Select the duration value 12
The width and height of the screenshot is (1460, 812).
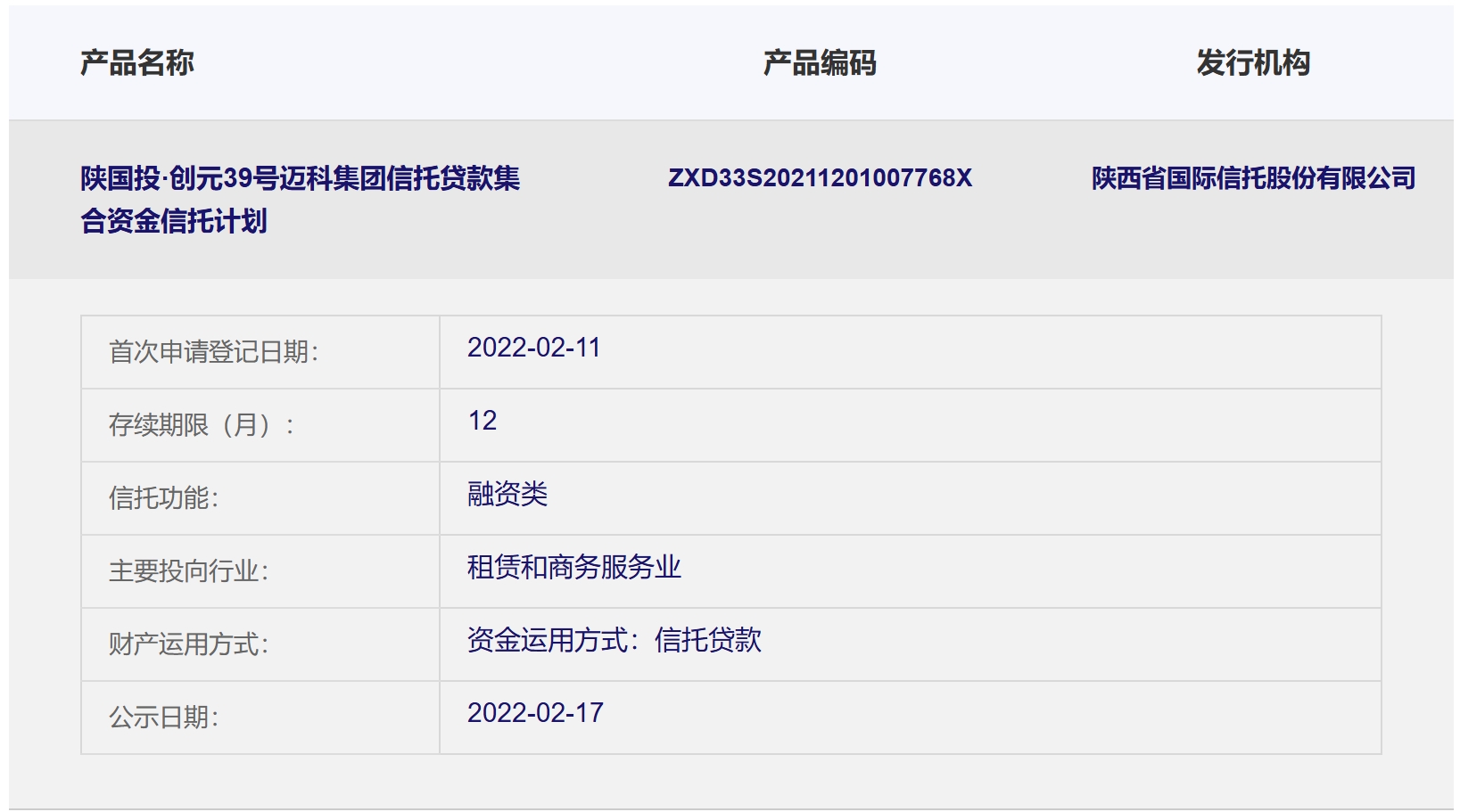[x=483, y=421]
